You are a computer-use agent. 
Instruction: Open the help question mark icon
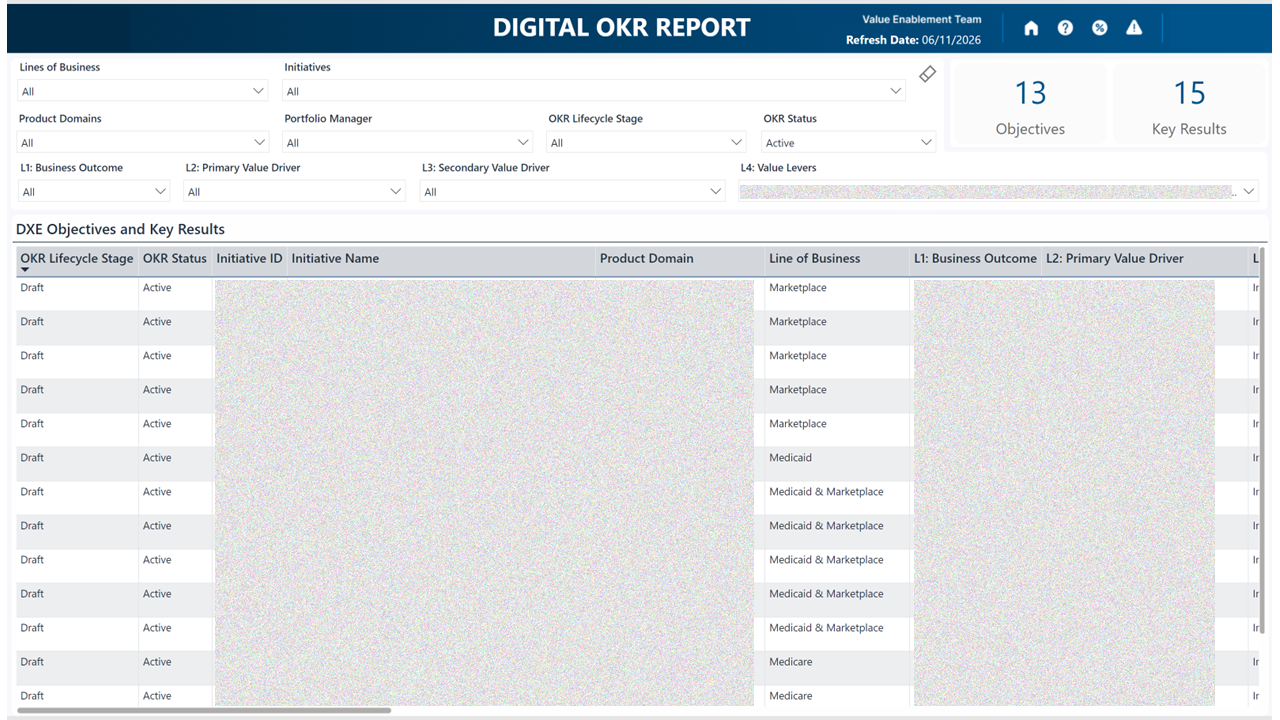coord(1065,28)
